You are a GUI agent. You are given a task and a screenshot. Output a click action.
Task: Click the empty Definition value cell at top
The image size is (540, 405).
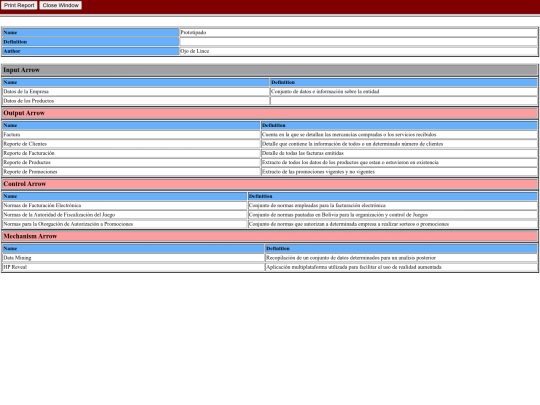358,42
